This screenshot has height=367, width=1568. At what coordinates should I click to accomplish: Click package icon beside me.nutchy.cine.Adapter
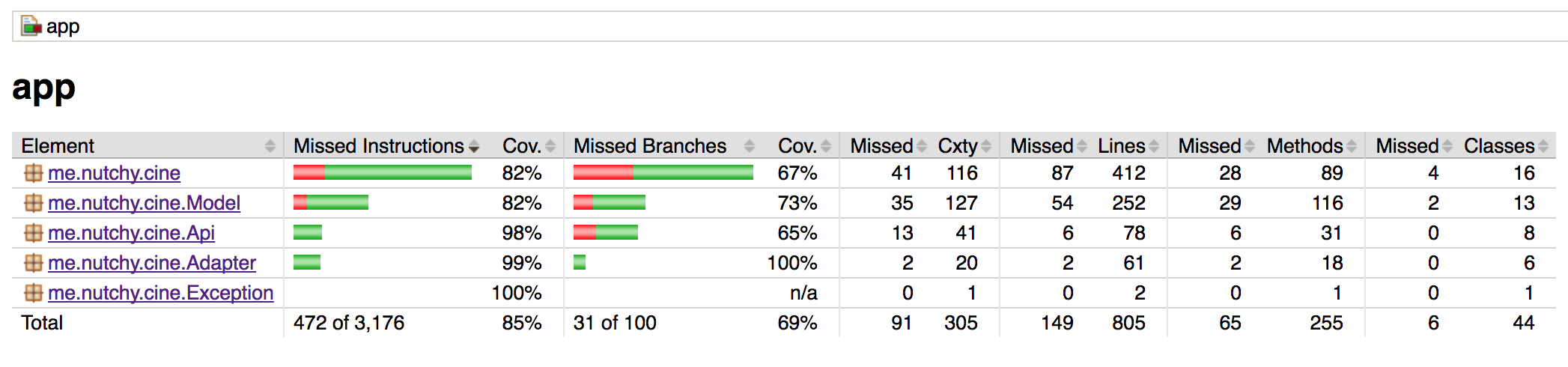coord(33,263)
